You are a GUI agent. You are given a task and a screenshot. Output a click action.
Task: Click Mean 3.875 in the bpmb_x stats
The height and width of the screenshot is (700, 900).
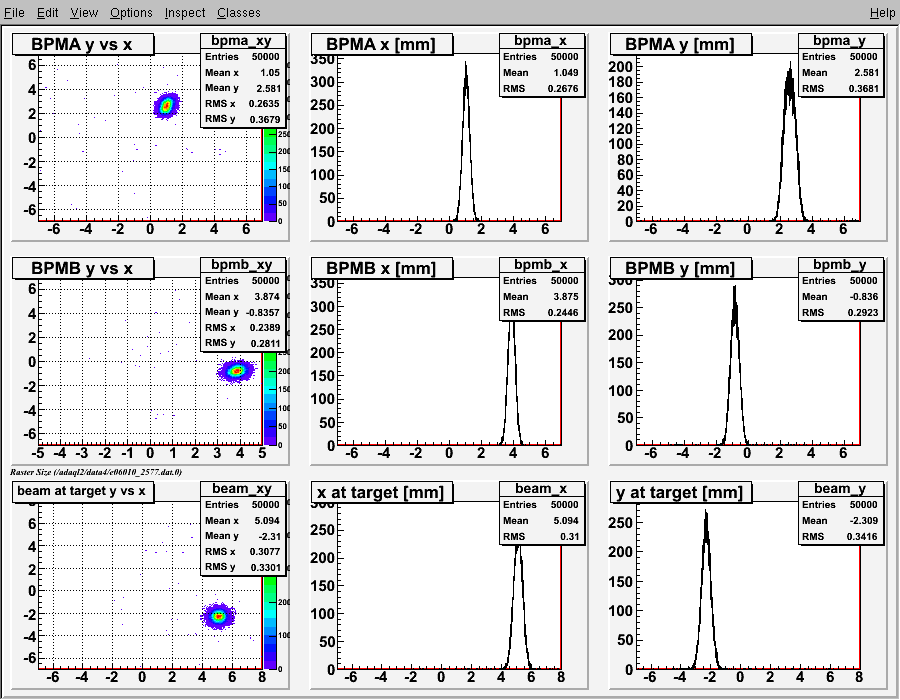coord(541,297)
